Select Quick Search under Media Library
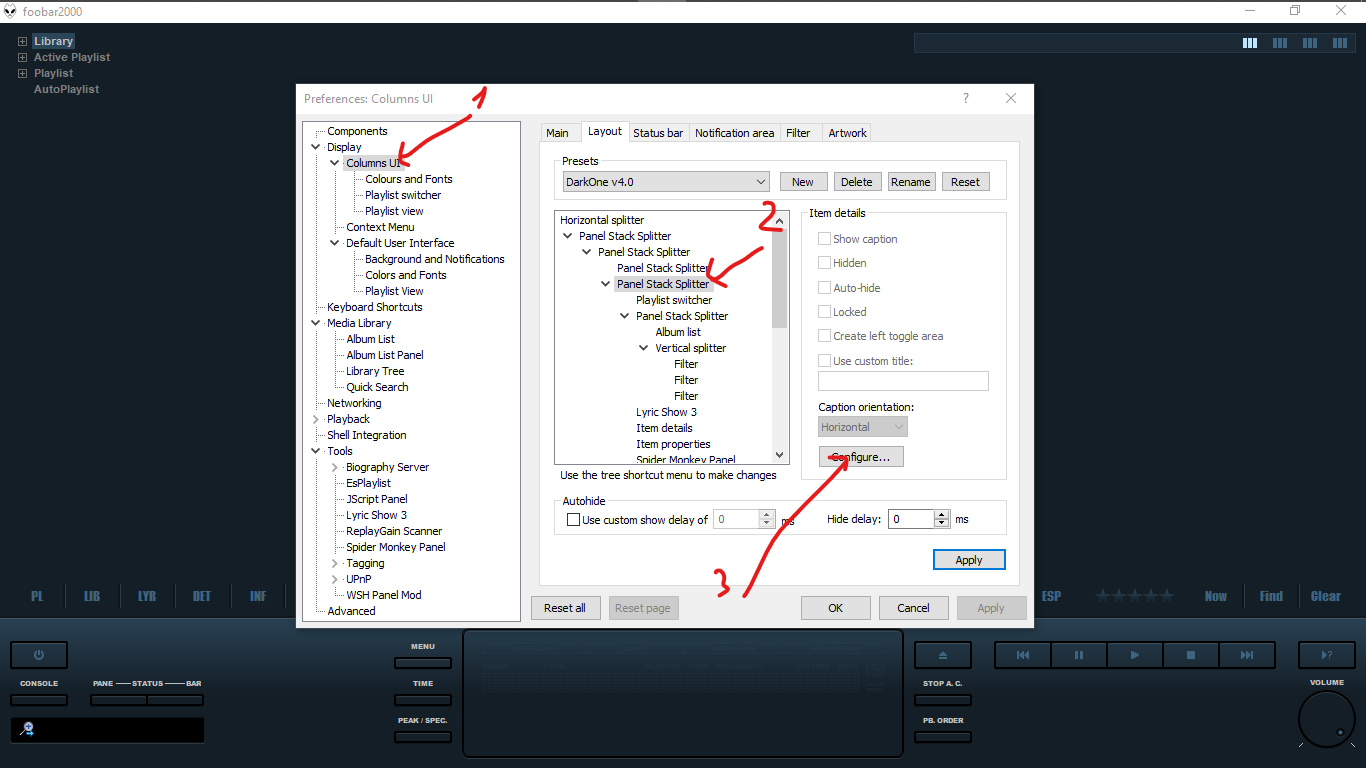 coord(377,387)
